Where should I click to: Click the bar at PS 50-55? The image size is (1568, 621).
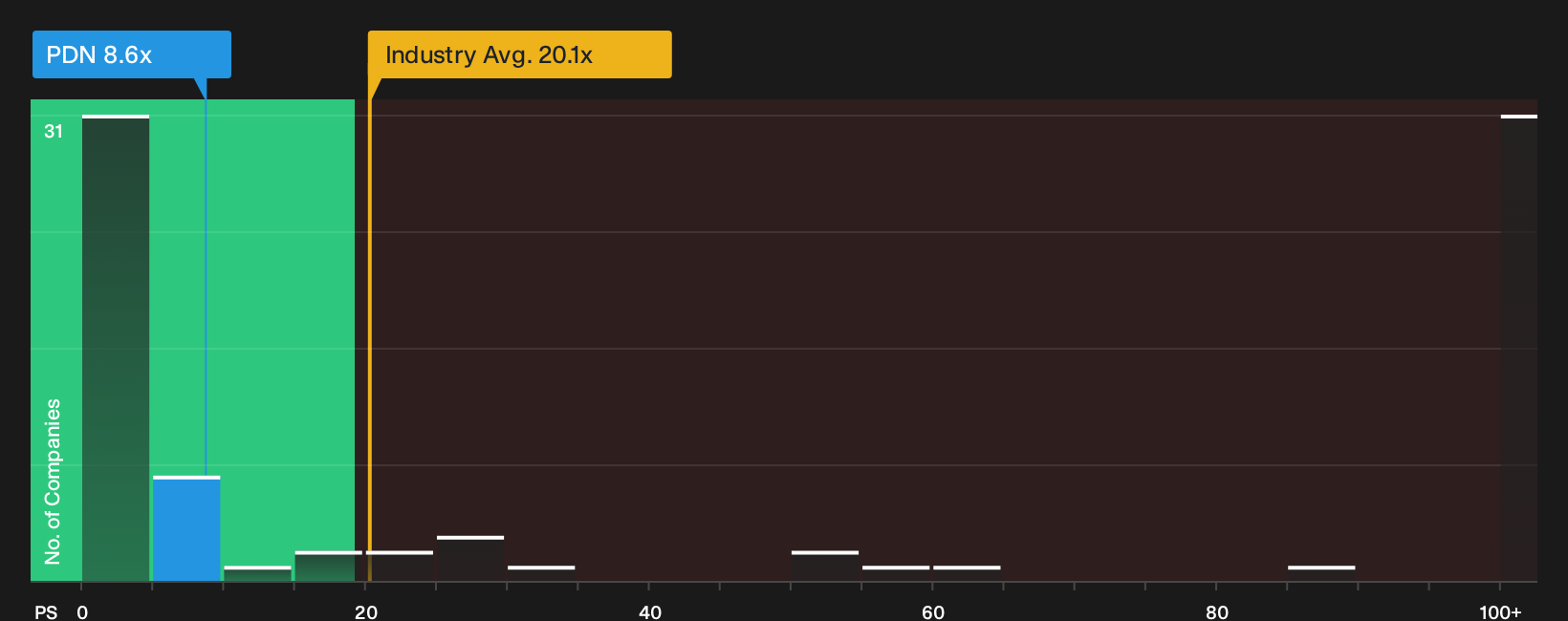pyautogui.click(x=825, y=566)
